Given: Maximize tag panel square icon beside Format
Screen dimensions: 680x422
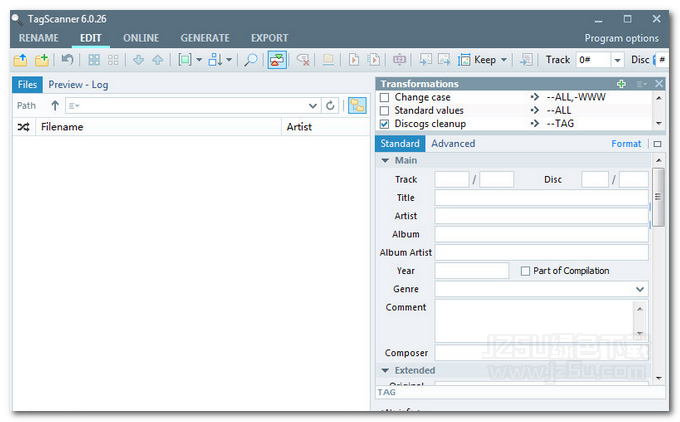Looking at the screenshot, I should tap(657, 144).
